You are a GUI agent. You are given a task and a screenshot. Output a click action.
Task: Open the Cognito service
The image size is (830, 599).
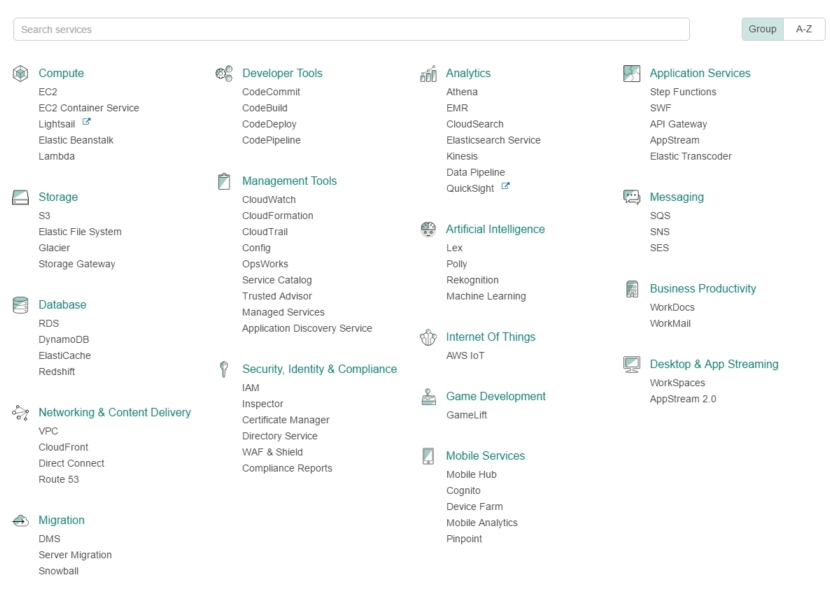(x=463, y=491)
